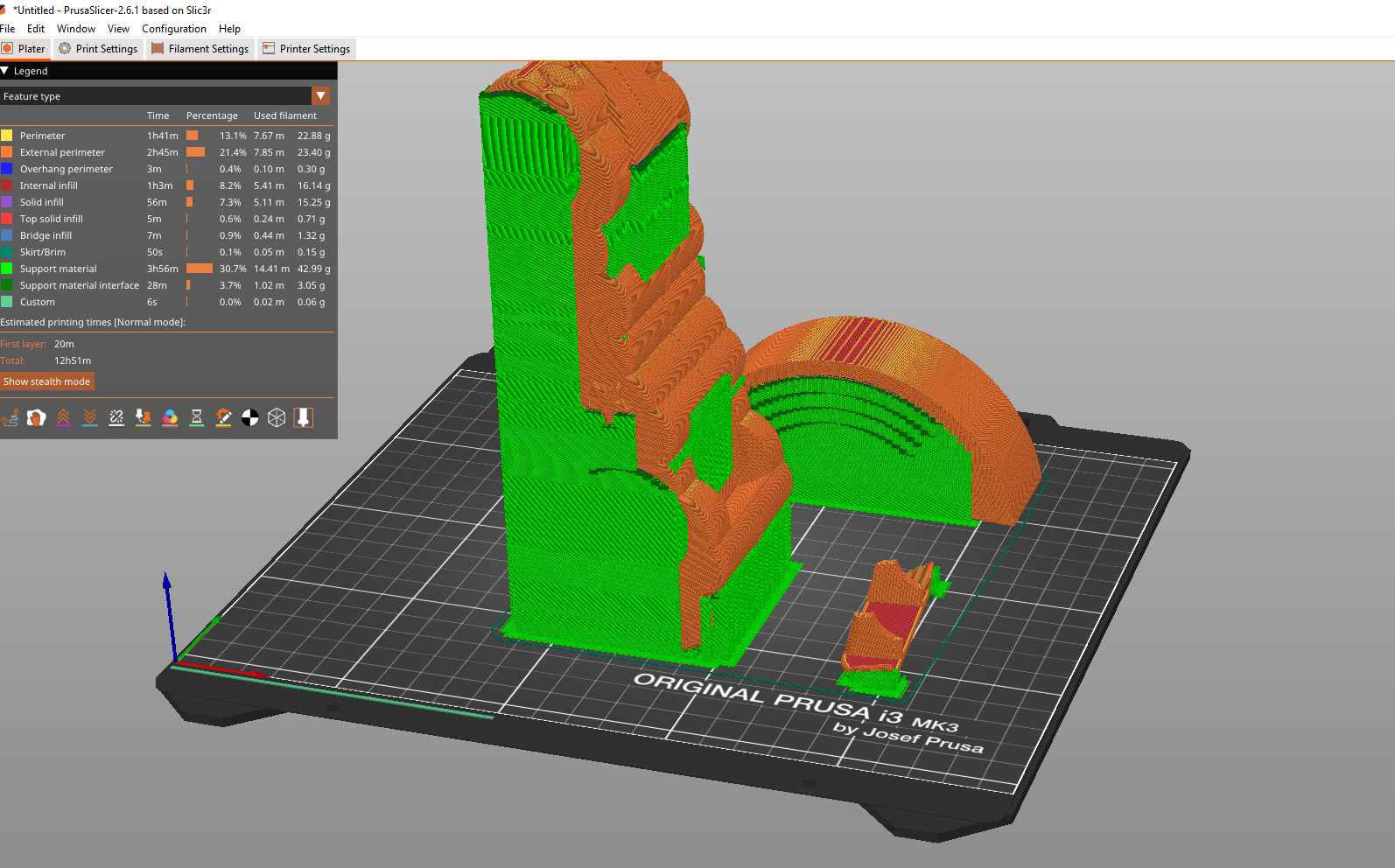1395x868 pixels.
Task: Toggle Travel moves visibility icon
Action: coord(10,418)
